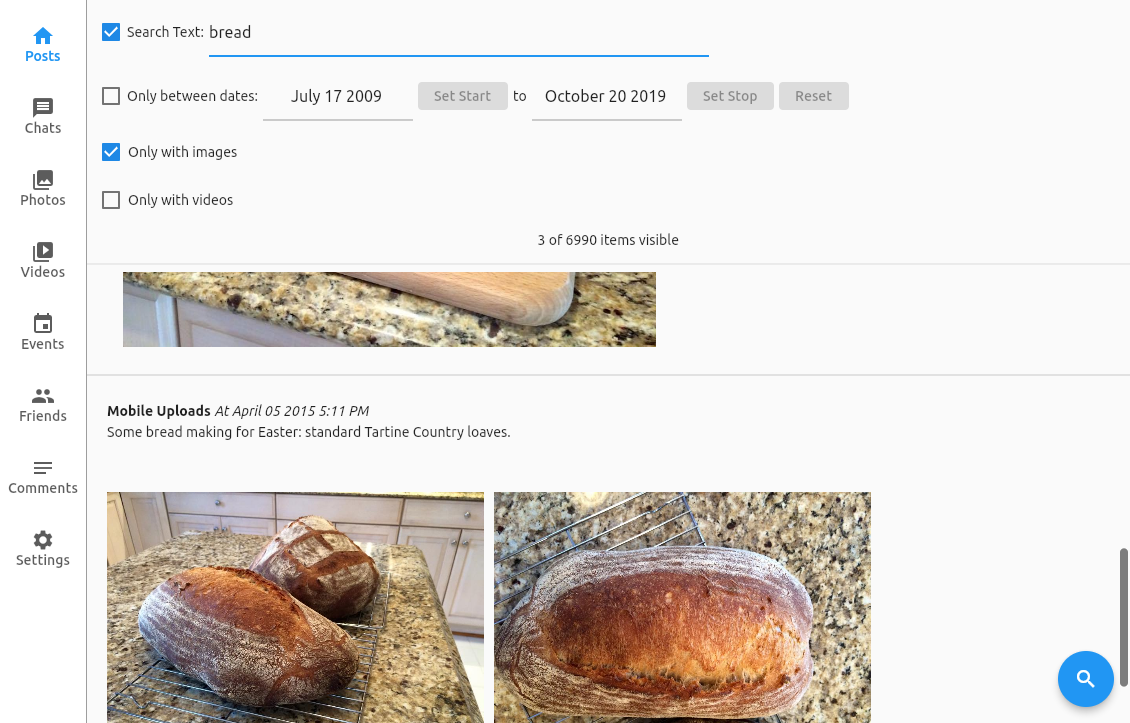Open Settings gear icon

(43, 540)
